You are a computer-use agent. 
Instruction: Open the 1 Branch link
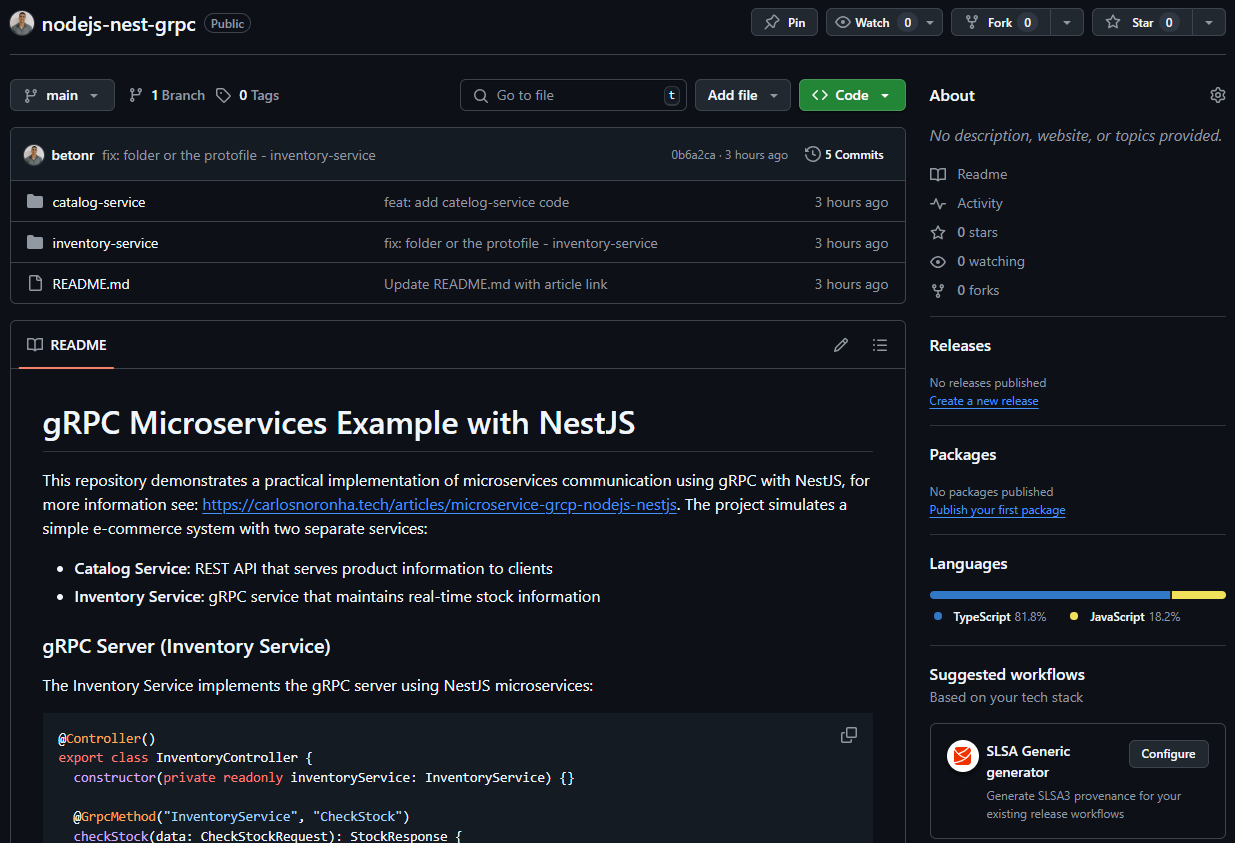167,95
